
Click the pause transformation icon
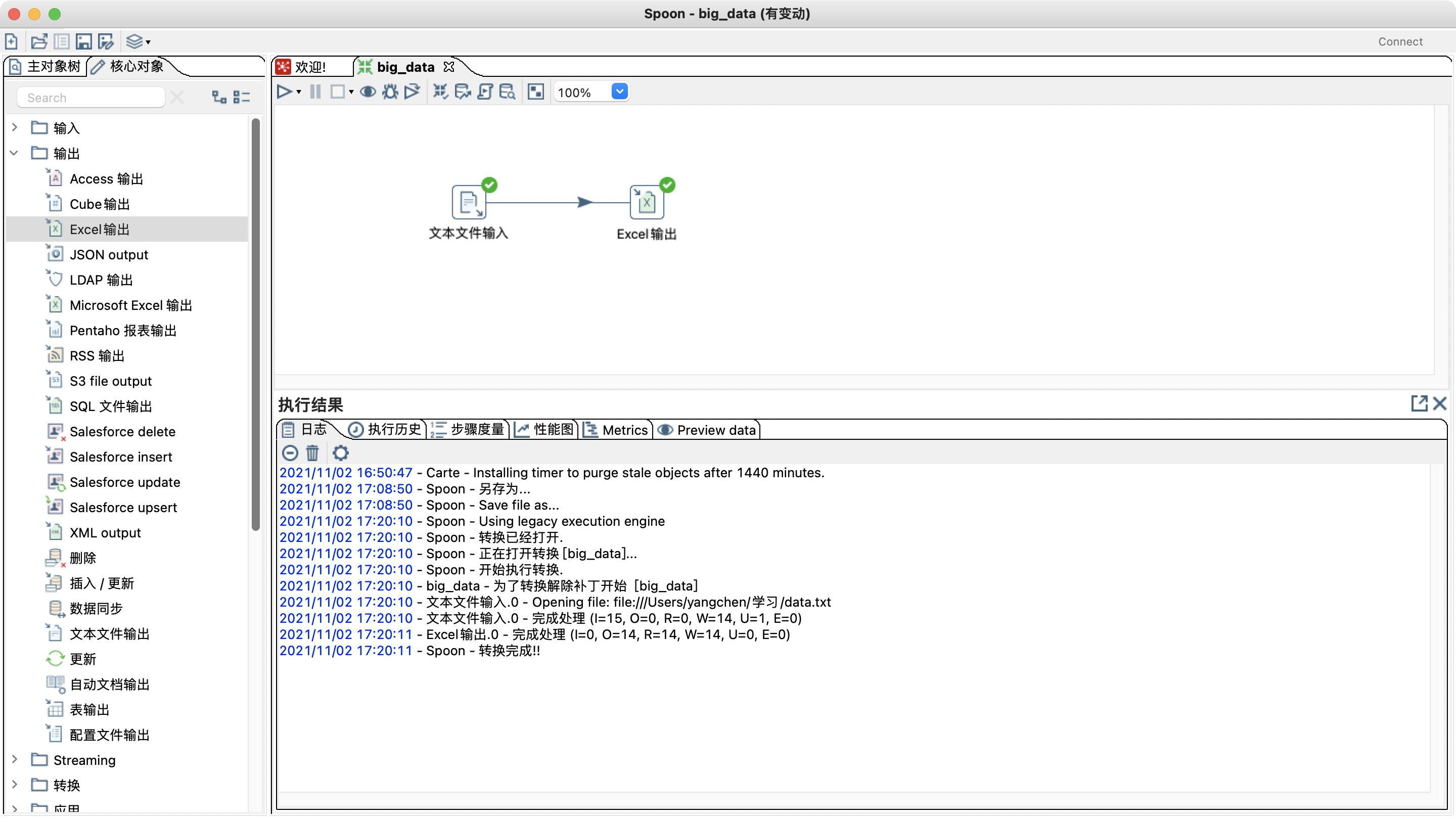click(315, 92)
